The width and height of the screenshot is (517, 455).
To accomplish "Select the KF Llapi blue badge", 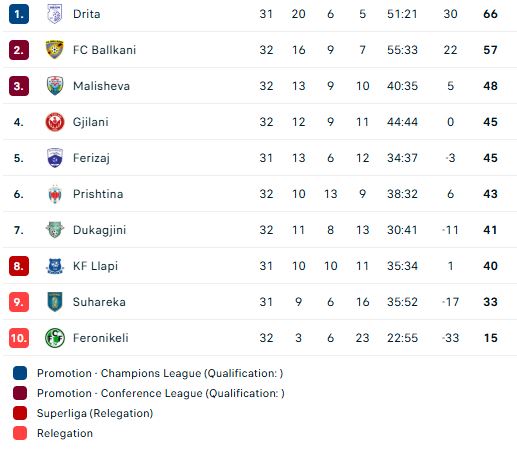I will [55, 266].
